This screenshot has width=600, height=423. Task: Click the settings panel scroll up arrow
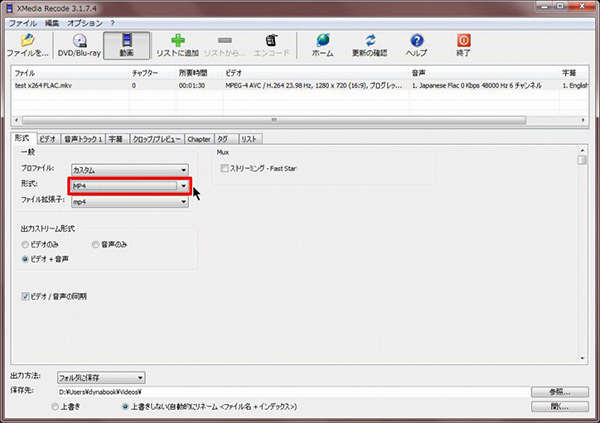582,150
